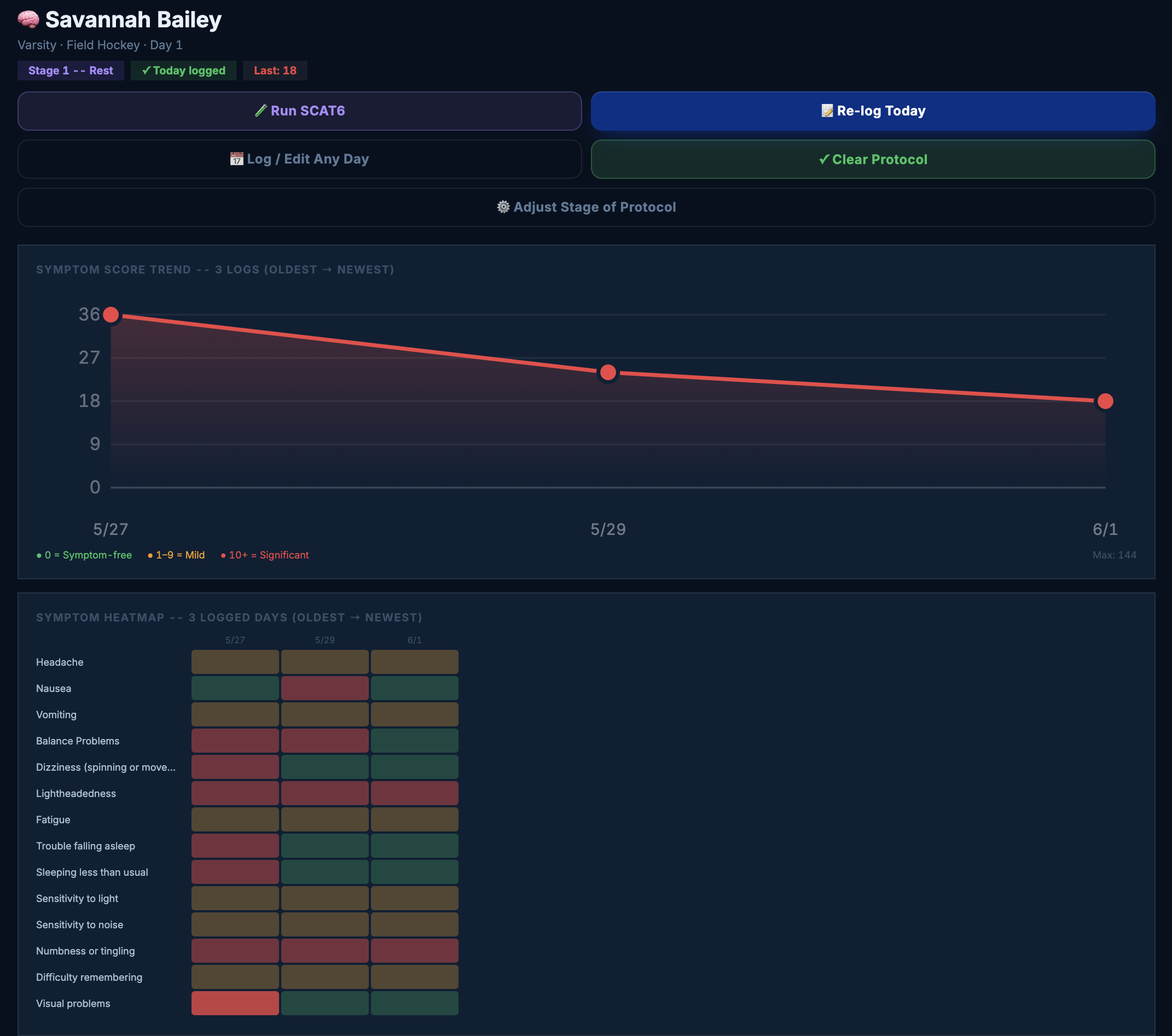Click the Lightheadedness cell for 6/1
This screenshot has width=1172, height=1036.
click(415, 794)
